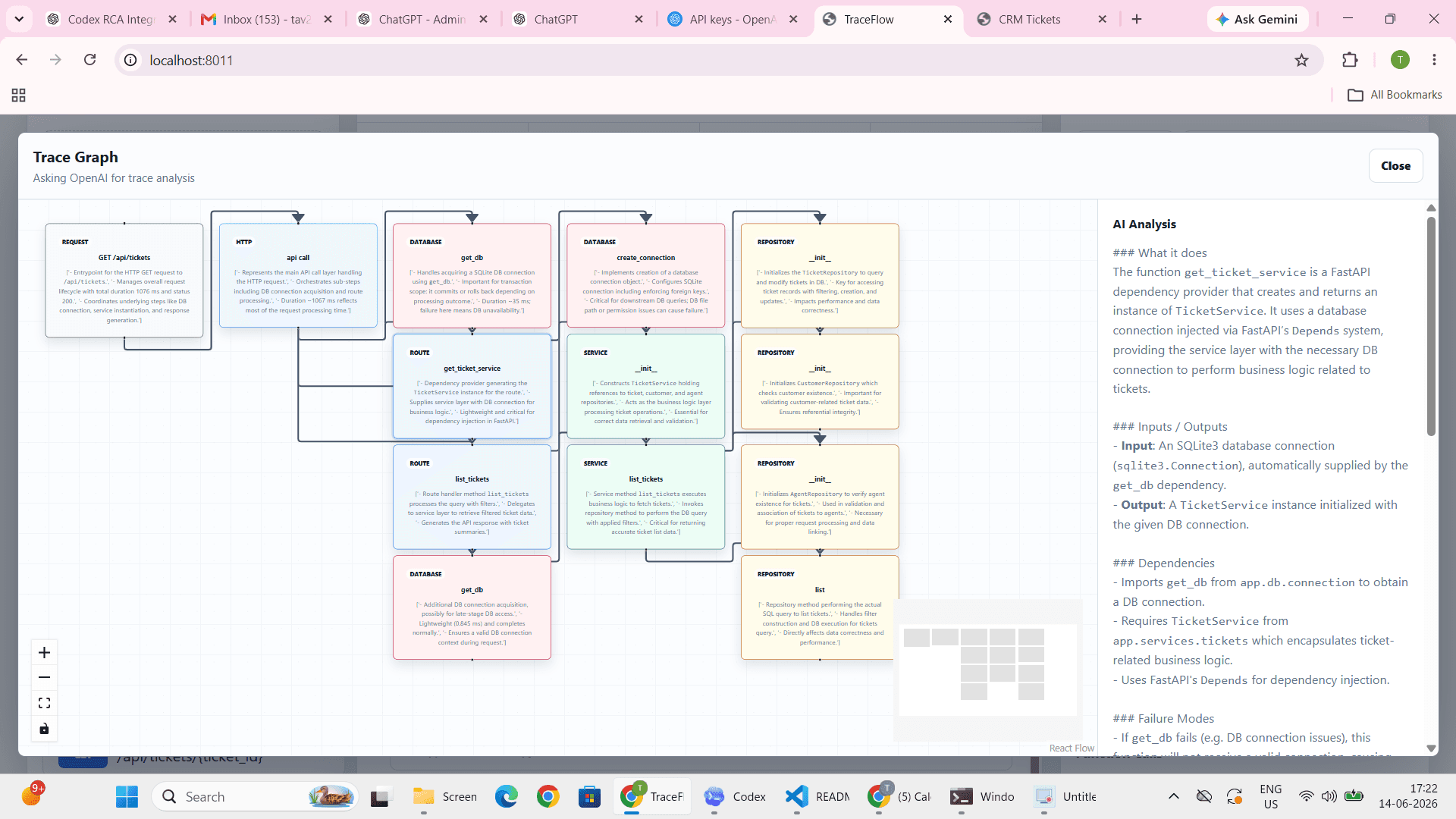Open the tab search dropdown
Image resolution: width=1456 pixels, height=819 pixels.
pos(19,19)
